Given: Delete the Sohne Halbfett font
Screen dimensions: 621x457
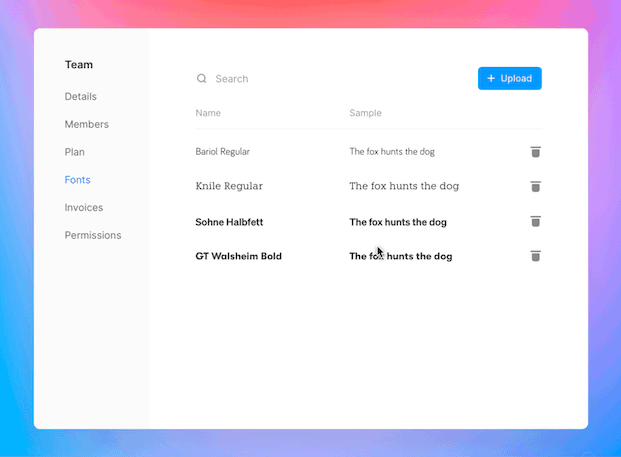Looking at the screenshot, I should tap(535, 221).
